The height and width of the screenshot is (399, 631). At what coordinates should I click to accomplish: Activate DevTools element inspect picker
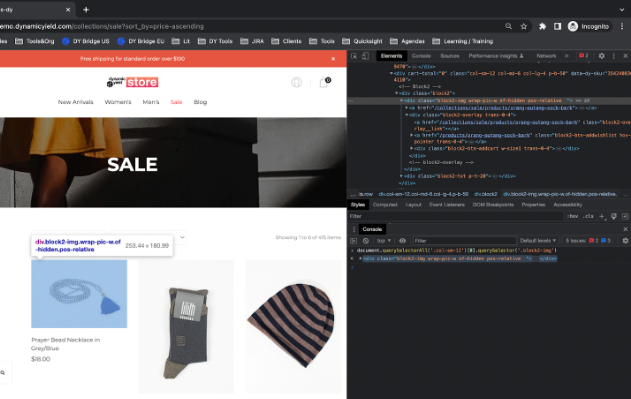pyautogui.click(x=354, y=56)
